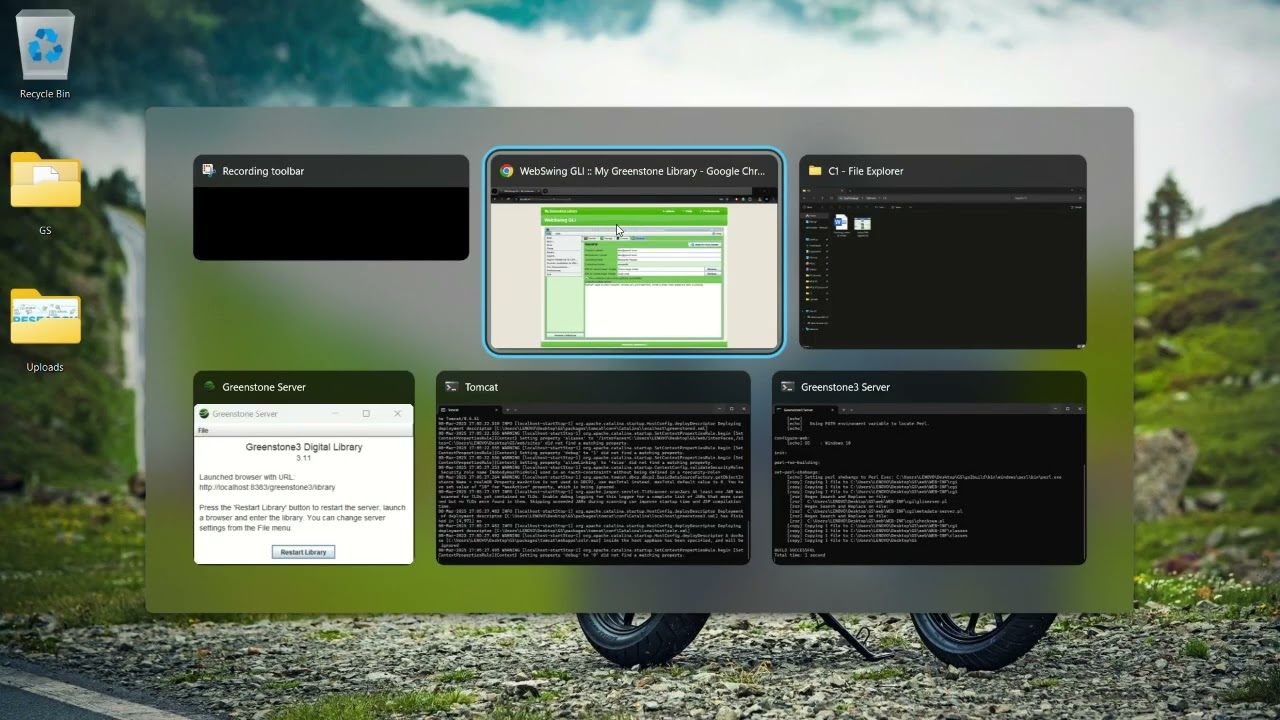The image size is (1280, 720).
Task: Click the 'Greenstone Server' switcher title text
Action: tap(264, 387)
